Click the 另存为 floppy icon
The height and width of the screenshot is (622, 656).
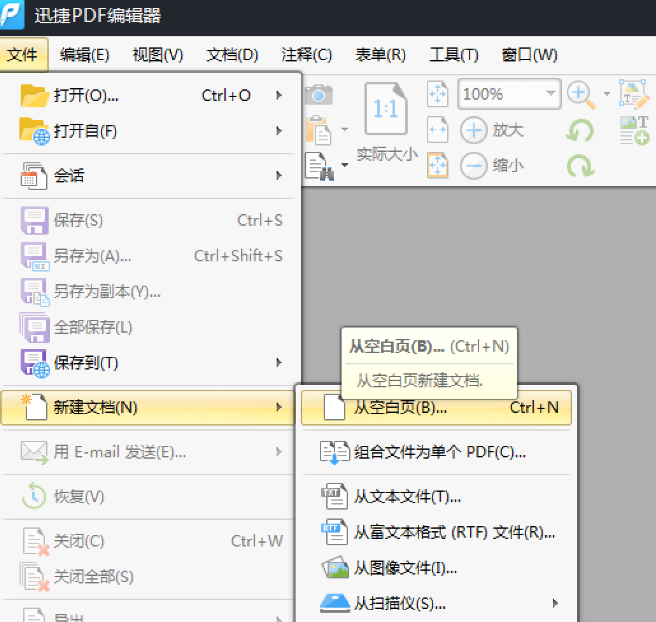tap(35, 256)
